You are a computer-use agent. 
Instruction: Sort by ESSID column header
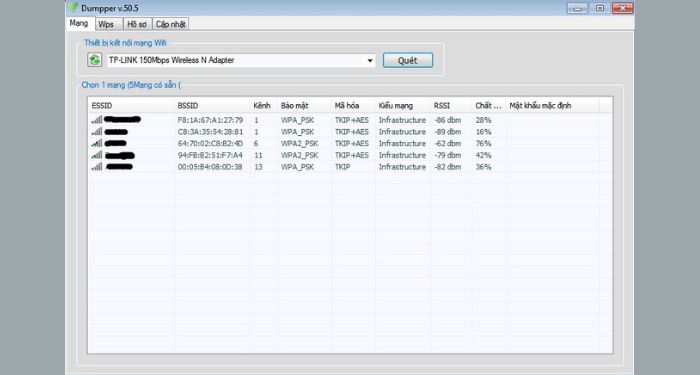click(x=131, y=105)
